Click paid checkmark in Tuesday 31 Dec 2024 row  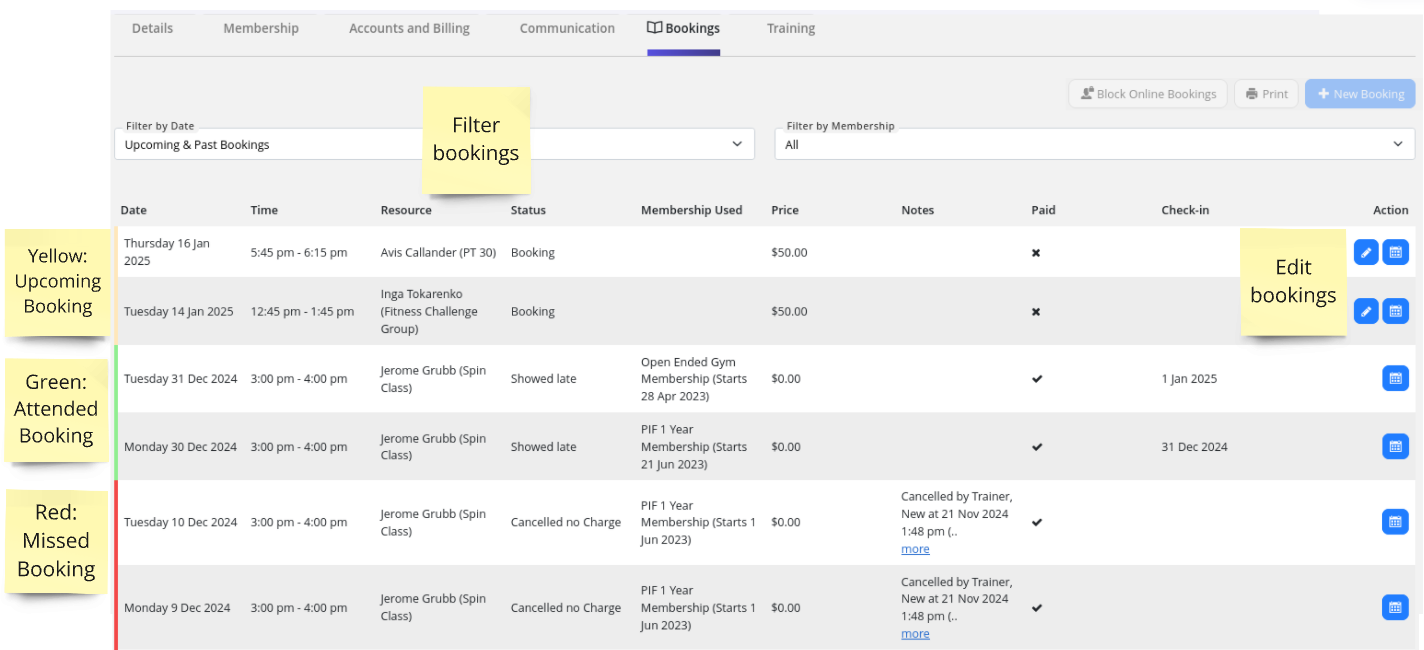click(x=1037, y=379)
